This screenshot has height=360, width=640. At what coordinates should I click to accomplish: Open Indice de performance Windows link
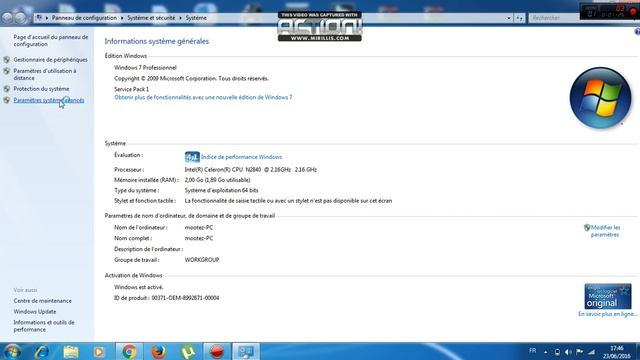click(x=241, y=157)
